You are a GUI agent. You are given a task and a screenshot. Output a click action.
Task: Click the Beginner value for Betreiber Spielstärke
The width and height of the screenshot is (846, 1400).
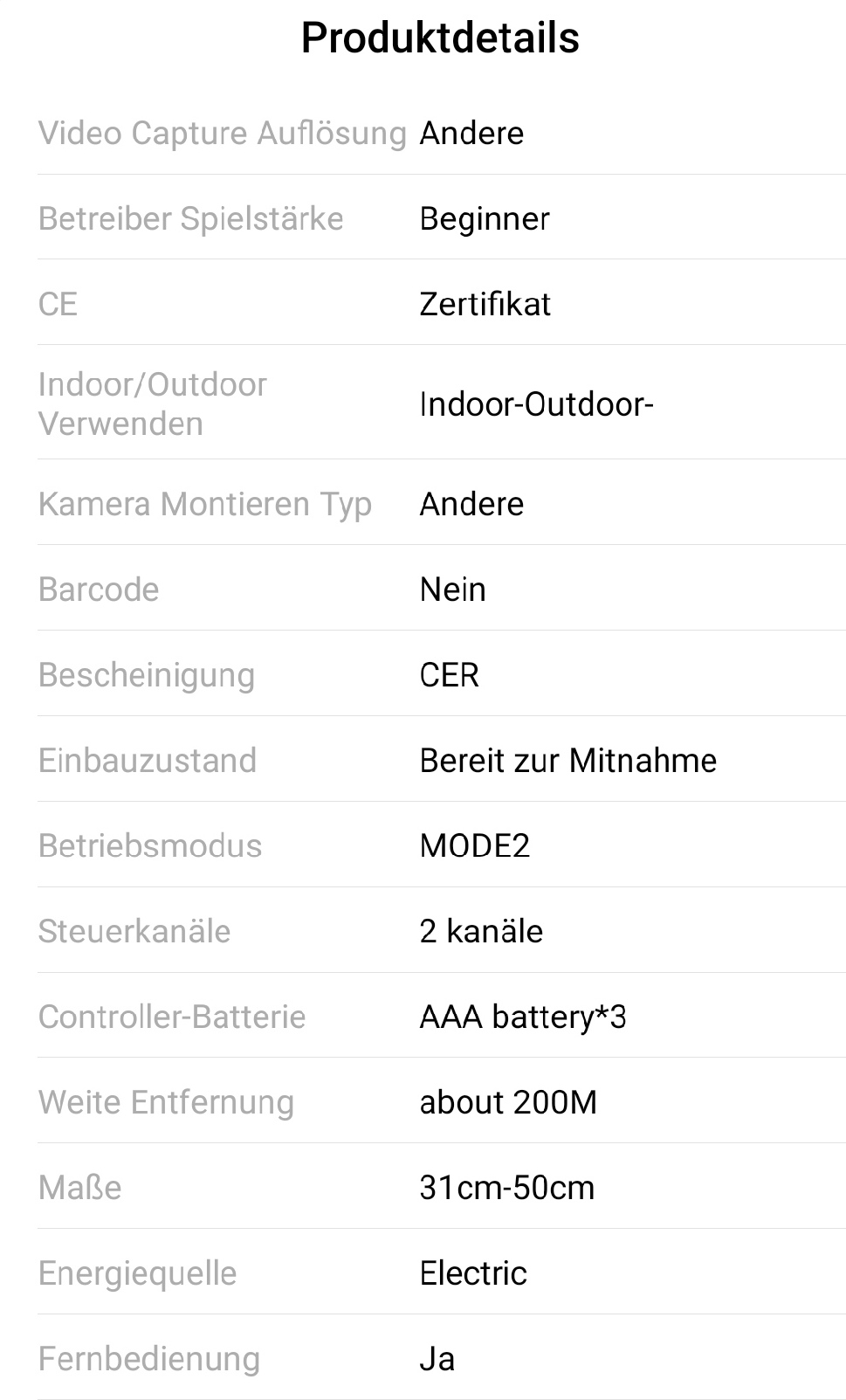485,219
